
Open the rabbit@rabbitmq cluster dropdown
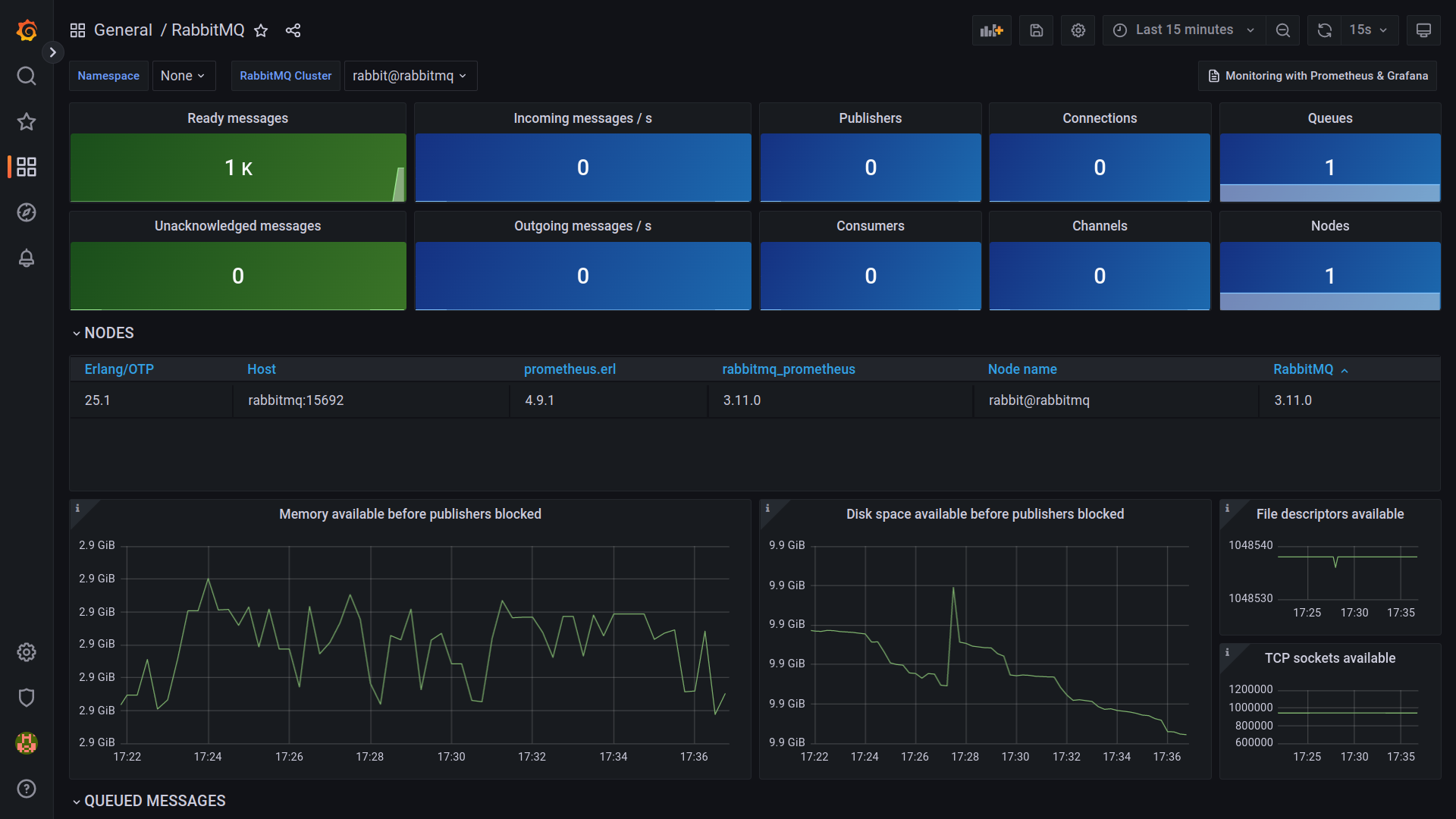tap(410, 76)
